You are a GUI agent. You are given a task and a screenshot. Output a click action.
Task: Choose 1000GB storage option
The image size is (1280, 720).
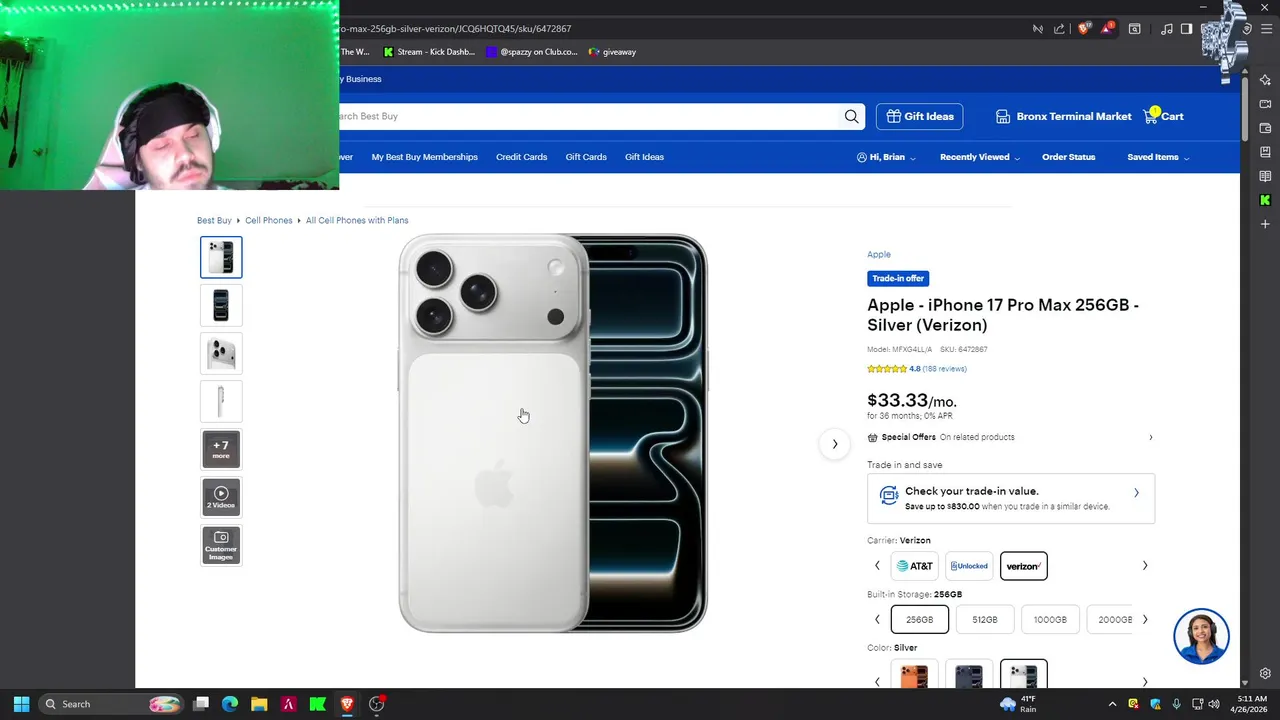(1050, 619)
